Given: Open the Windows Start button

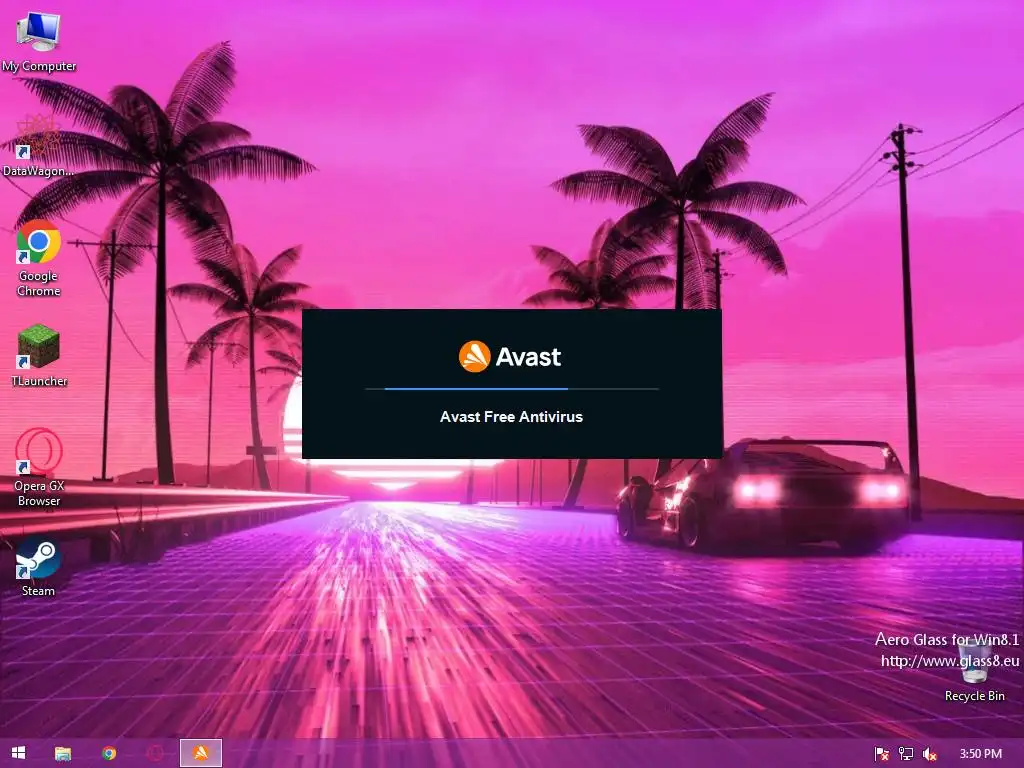Looking at the screenshot, I should tap(18, 753).
